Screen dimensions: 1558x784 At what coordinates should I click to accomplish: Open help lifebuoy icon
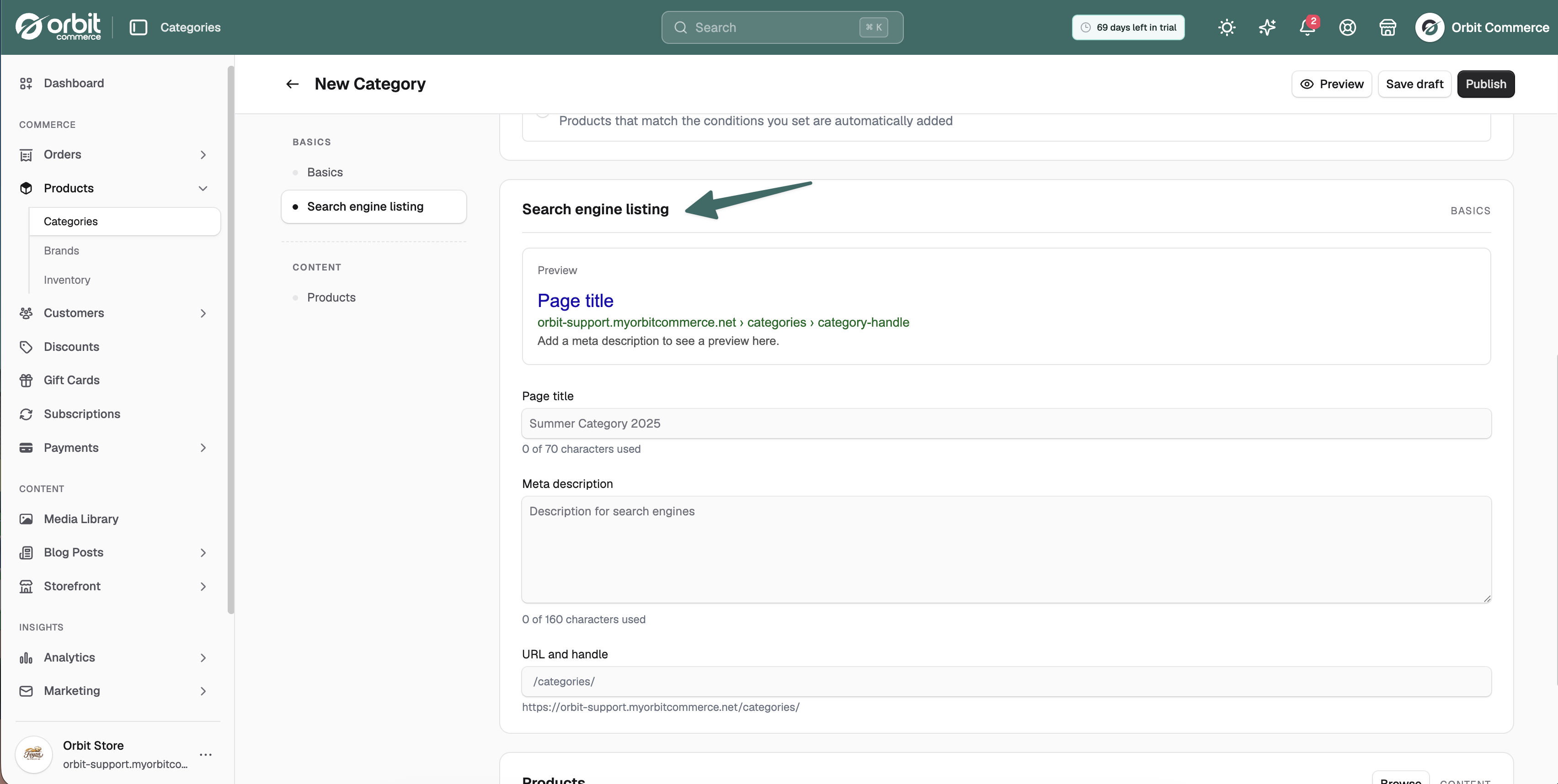(x=1348, y=27)
